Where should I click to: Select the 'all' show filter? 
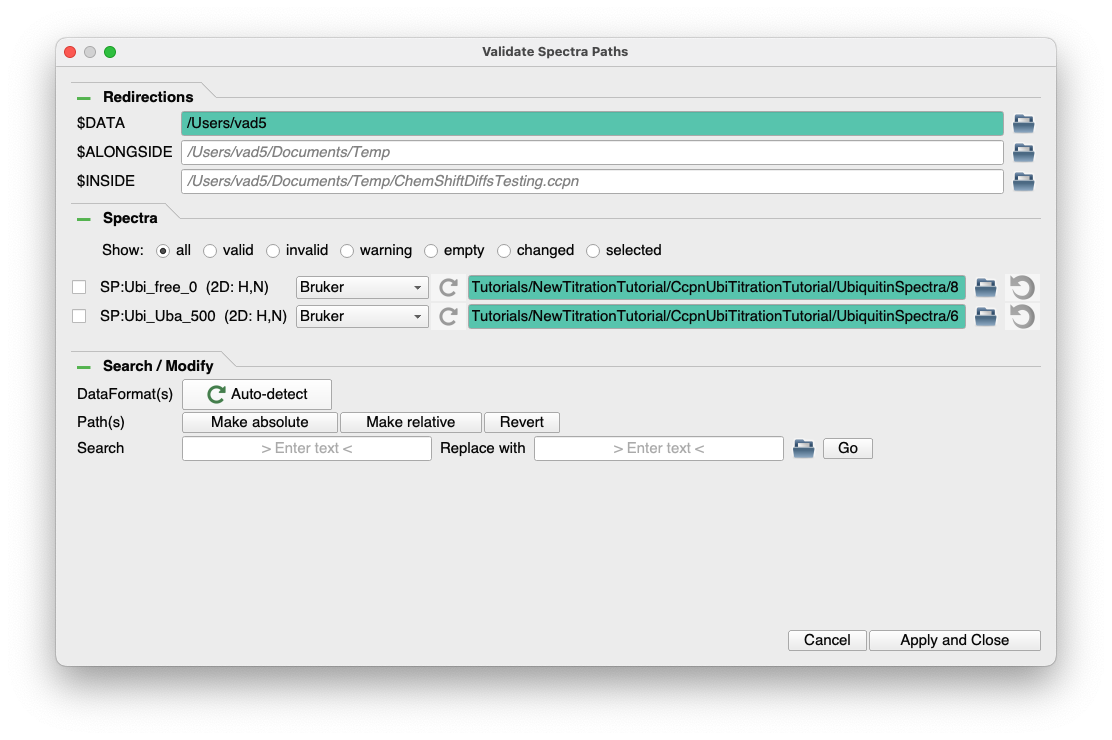click(163, 250)
